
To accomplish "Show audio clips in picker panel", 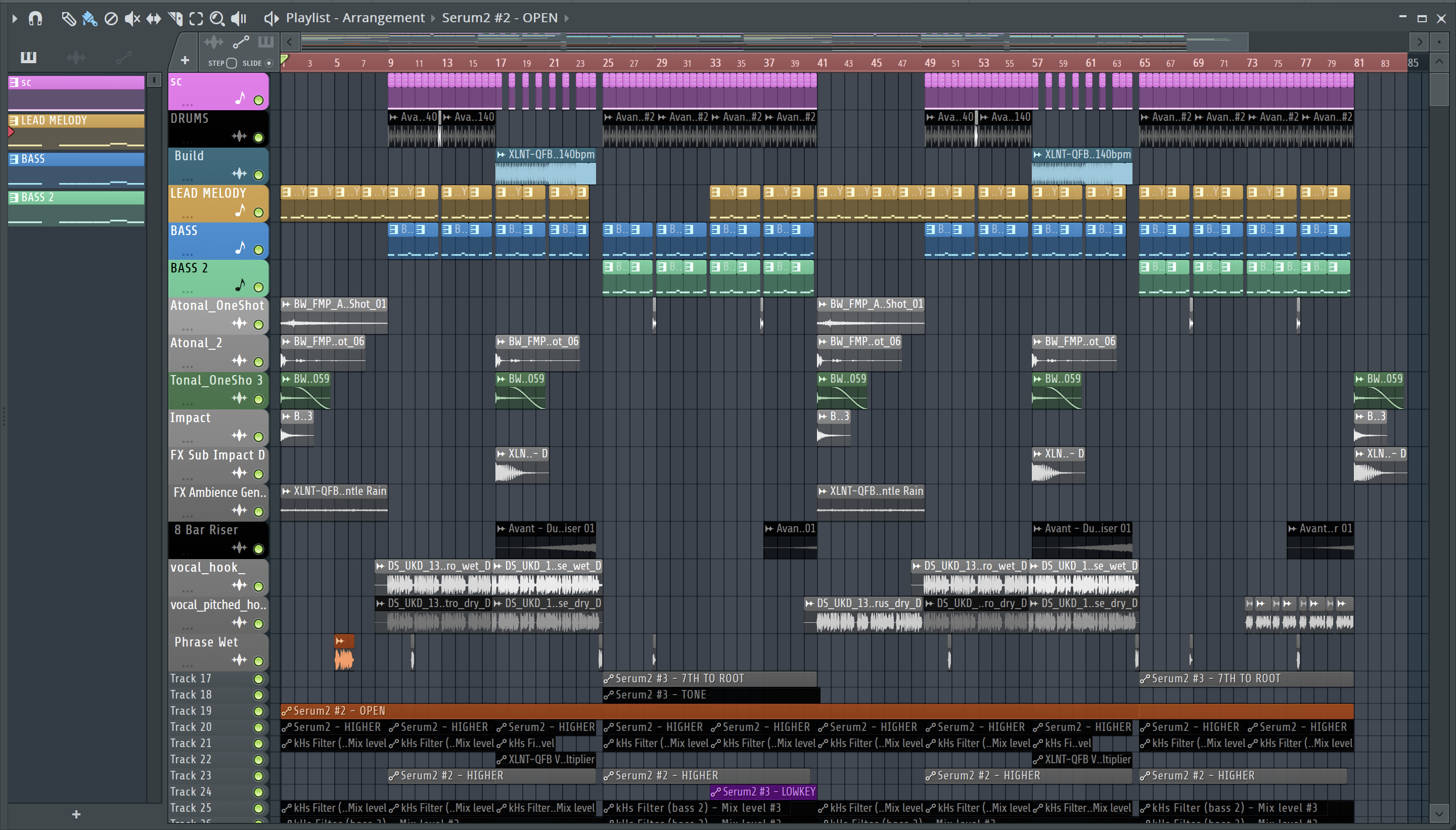I will pos(76,57).
